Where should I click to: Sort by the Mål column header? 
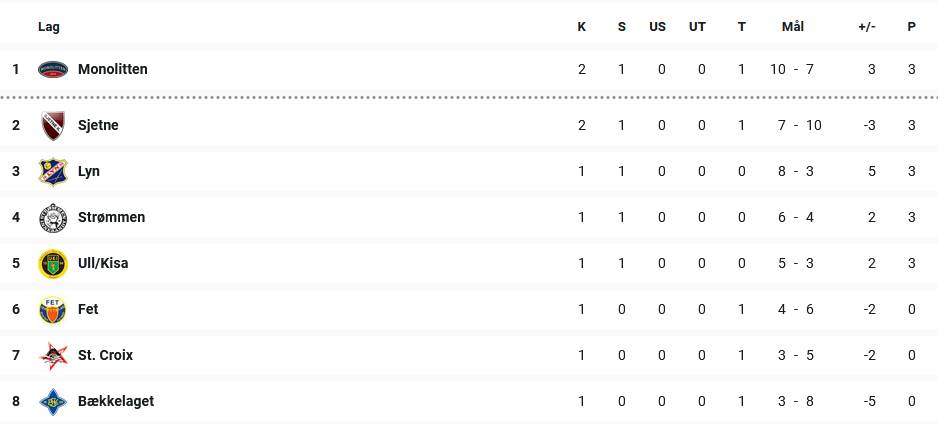pyautogui.click(x=793, y=27)
